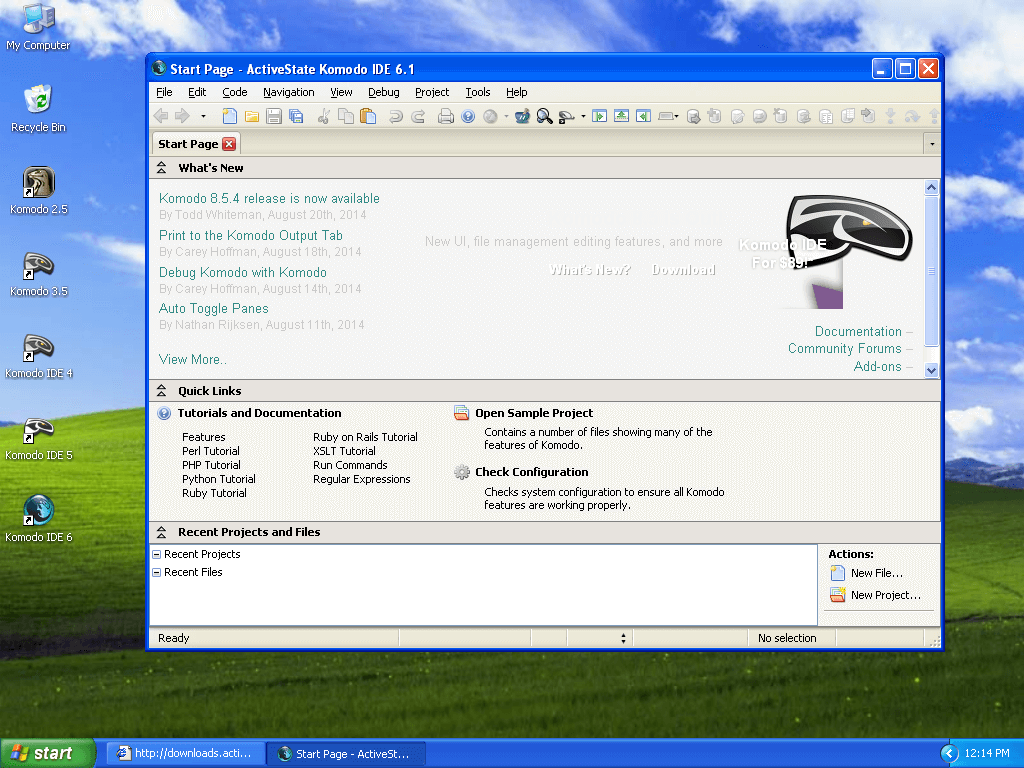Click the Windows Start button
The width and height of the screenshot is (1024, 768).
pyautogui.click(x=48, y=753)
